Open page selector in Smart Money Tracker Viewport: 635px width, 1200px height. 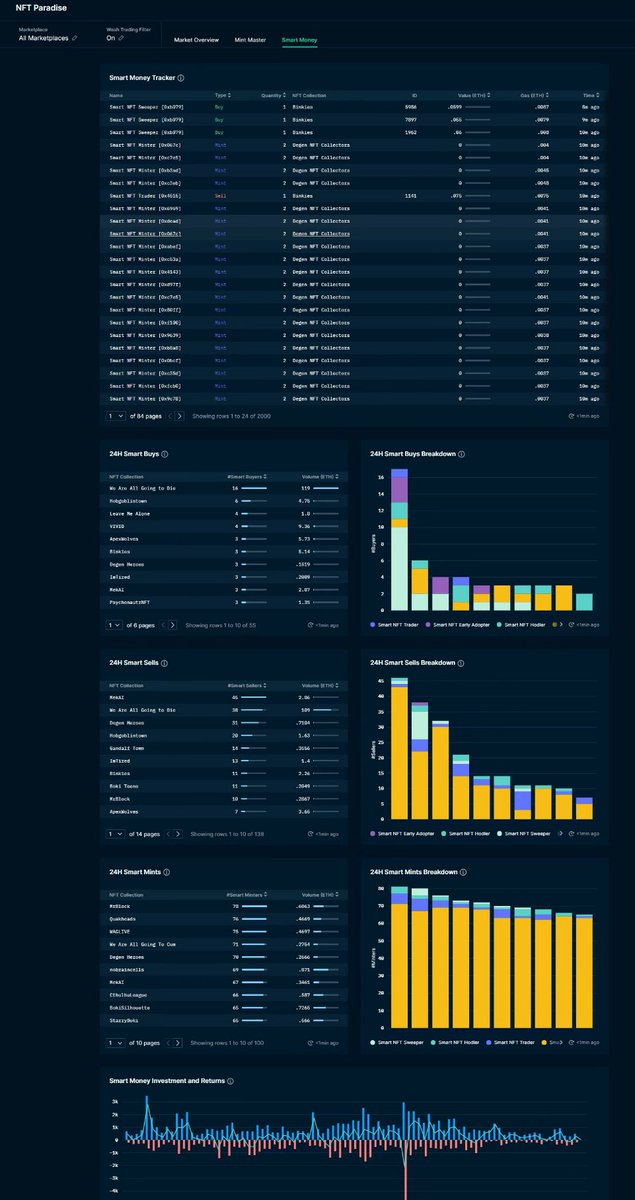tap(117, 415)
